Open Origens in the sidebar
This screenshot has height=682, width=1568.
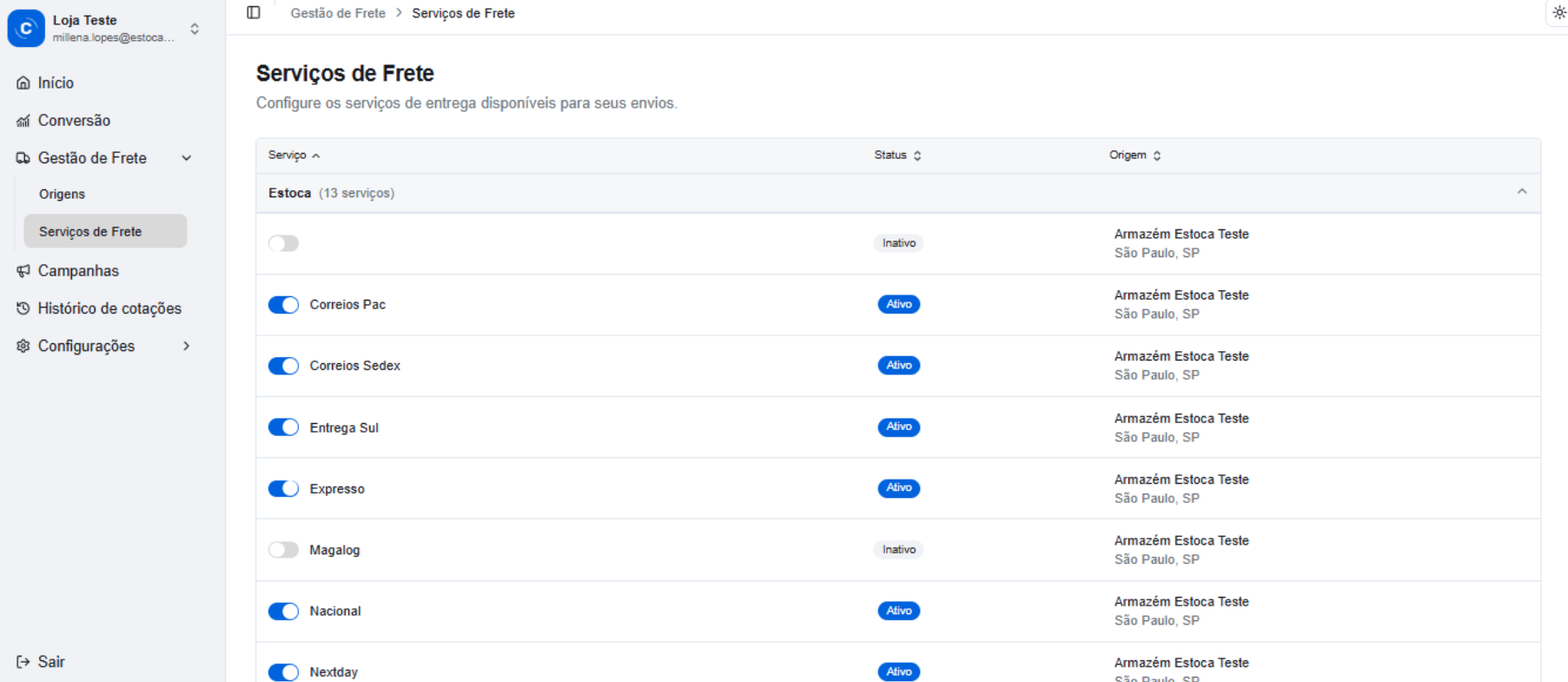(62, 195)
